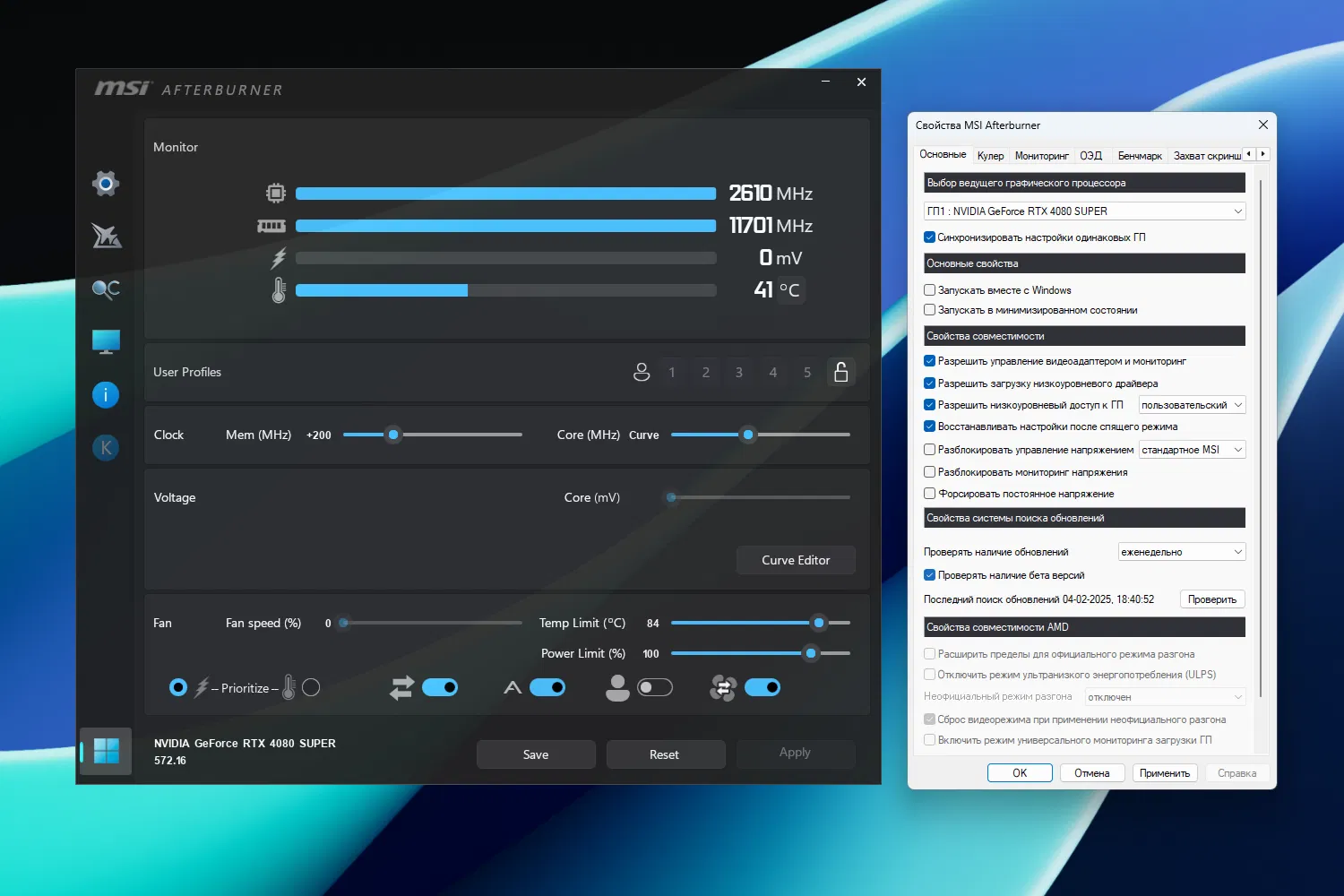Select power priority radio button
The width and height of the screenshot is (1344, 896).
pos(178,687)
